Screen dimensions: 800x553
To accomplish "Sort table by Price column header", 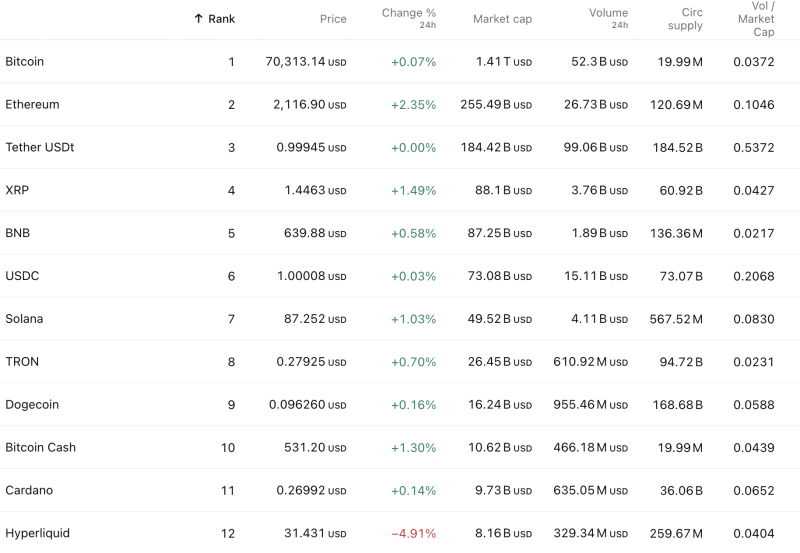I will (x=333, y=19).
